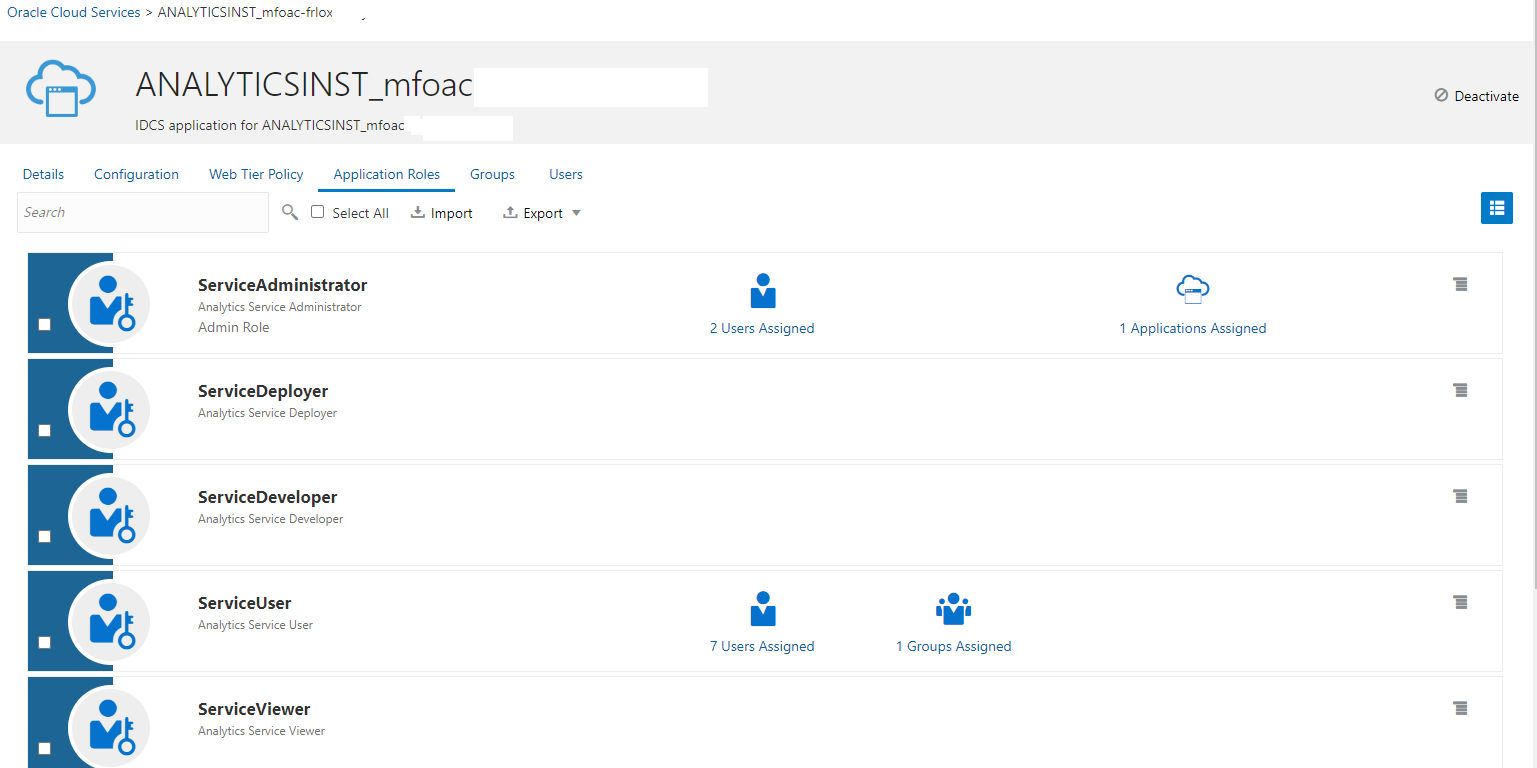This screenshot has width=1537, height=768.
Task: Click the applications cloud icon for ServiceAdministrator
Action: 1193,290
